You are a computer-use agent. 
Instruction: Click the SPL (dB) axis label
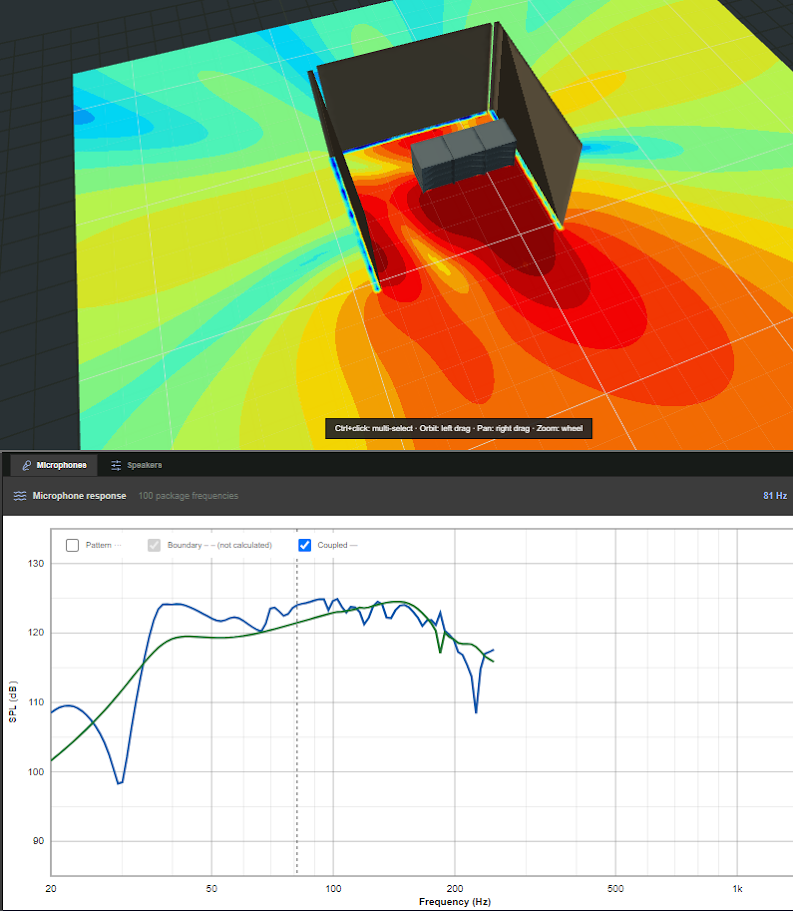point(13,702)
